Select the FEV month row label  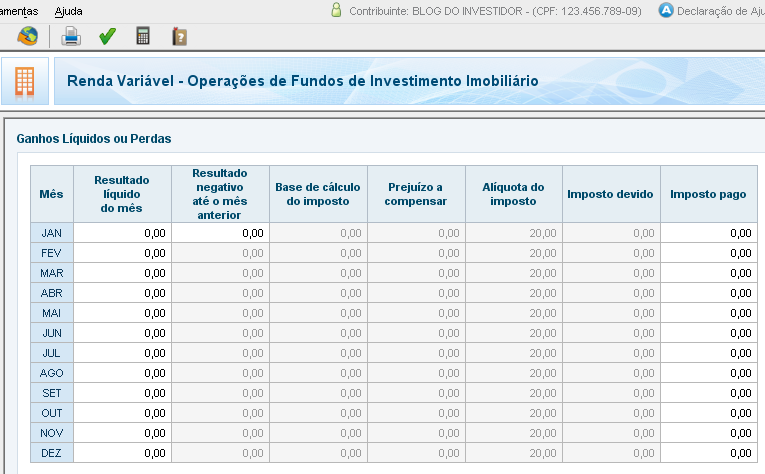pos(52,253)
